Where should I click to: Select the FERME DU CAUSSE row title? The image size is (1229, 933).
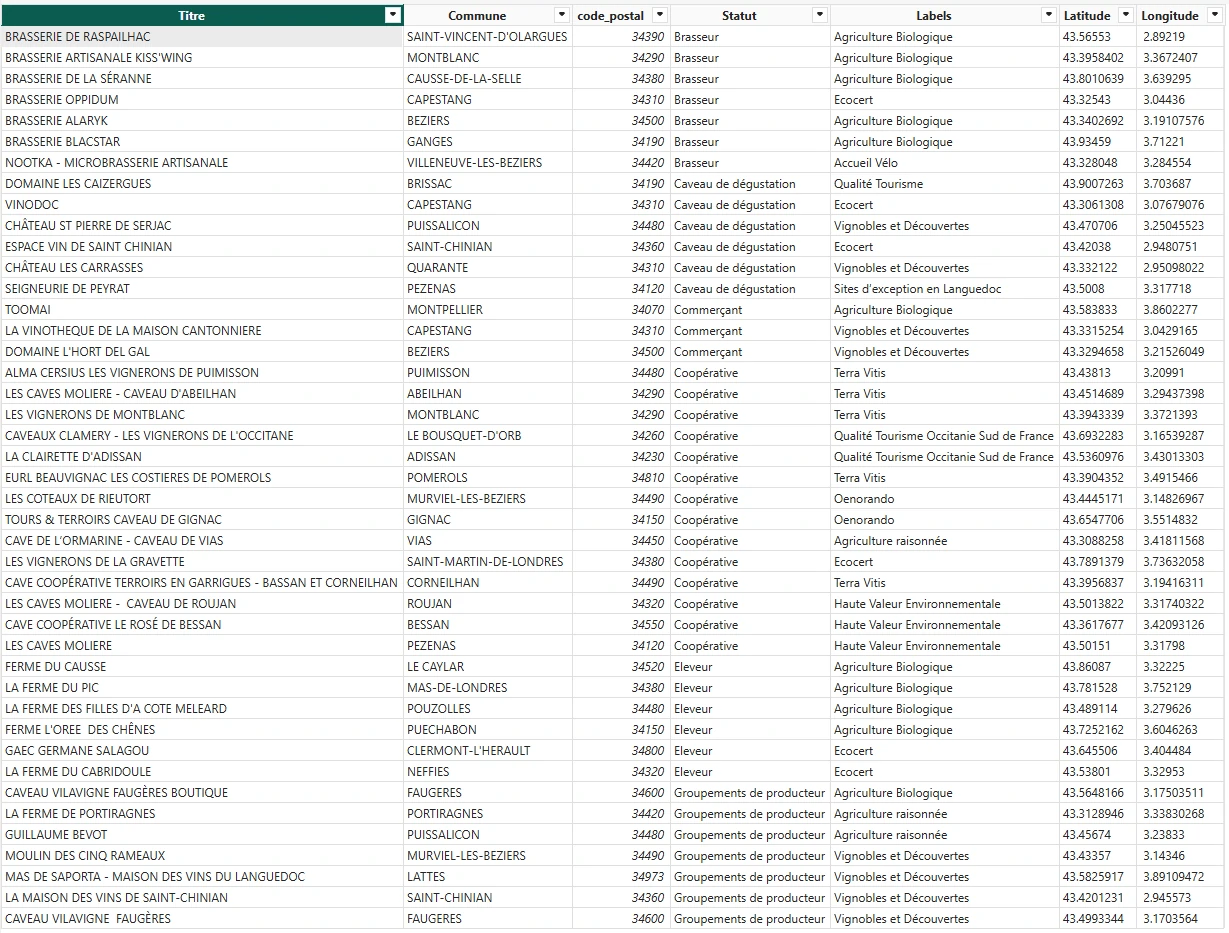[56, 667]
